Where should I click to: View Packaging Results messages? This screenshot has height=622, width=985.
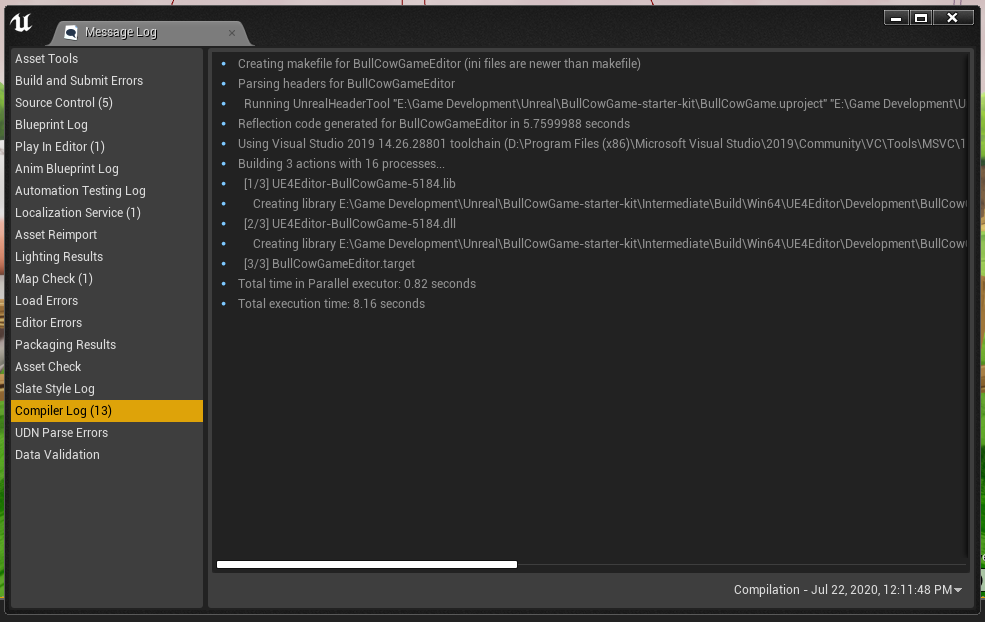[x=65, y=344]
